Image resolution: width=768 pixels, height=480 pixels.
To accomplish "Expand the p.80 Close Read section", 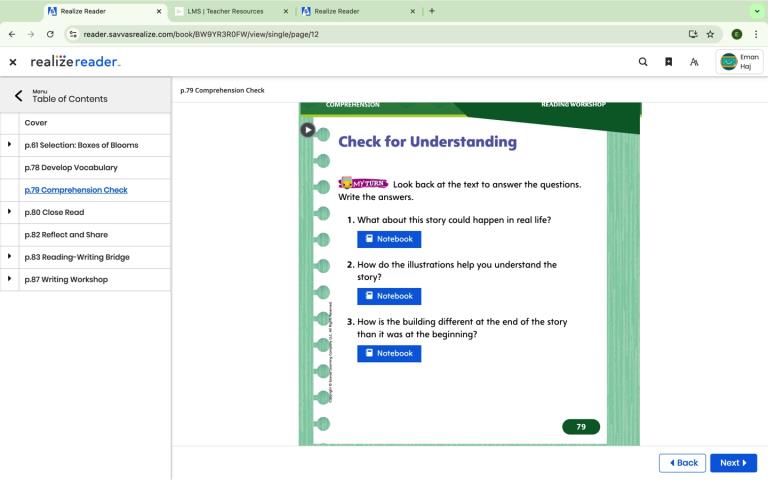I will click(x=10, y=212).
